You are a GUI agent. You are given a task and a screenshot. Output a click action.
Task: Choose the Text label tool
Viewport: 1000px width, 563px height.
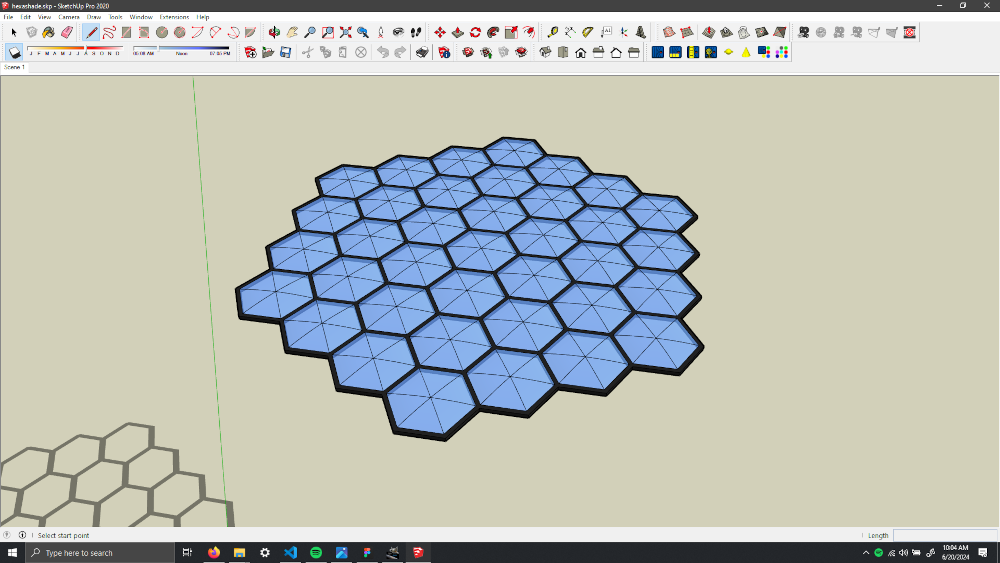[x=606, y=32]
